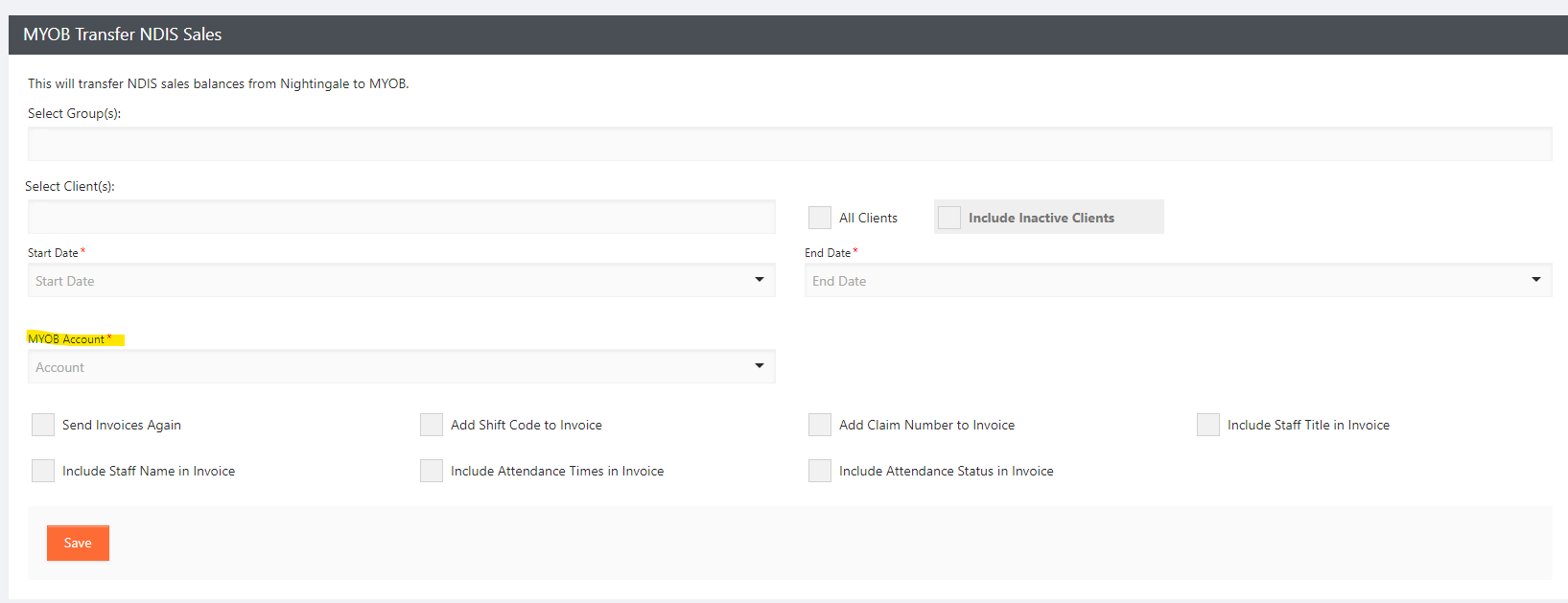Click the Select Client(s) label

pyautogui.click(x=70, y=186)
